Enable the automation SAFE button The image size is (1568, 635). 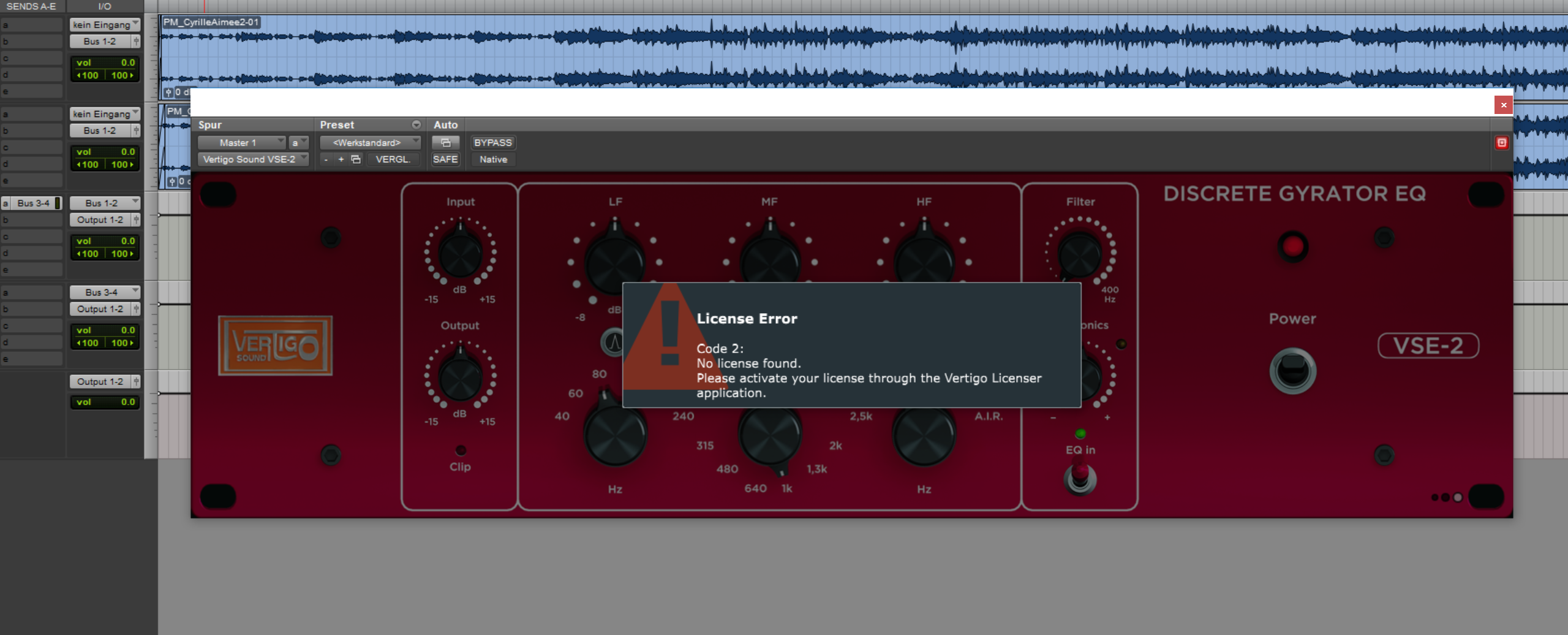[445, 159]
